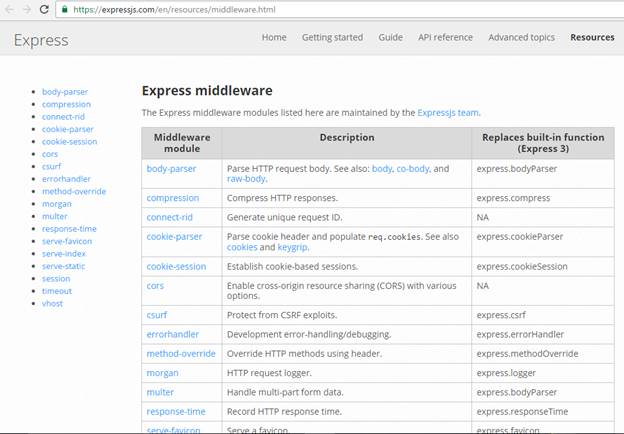Select vhost in the sidebar list
The height and width of the screenshot is (434, 624).
click(x=53, y=304)
